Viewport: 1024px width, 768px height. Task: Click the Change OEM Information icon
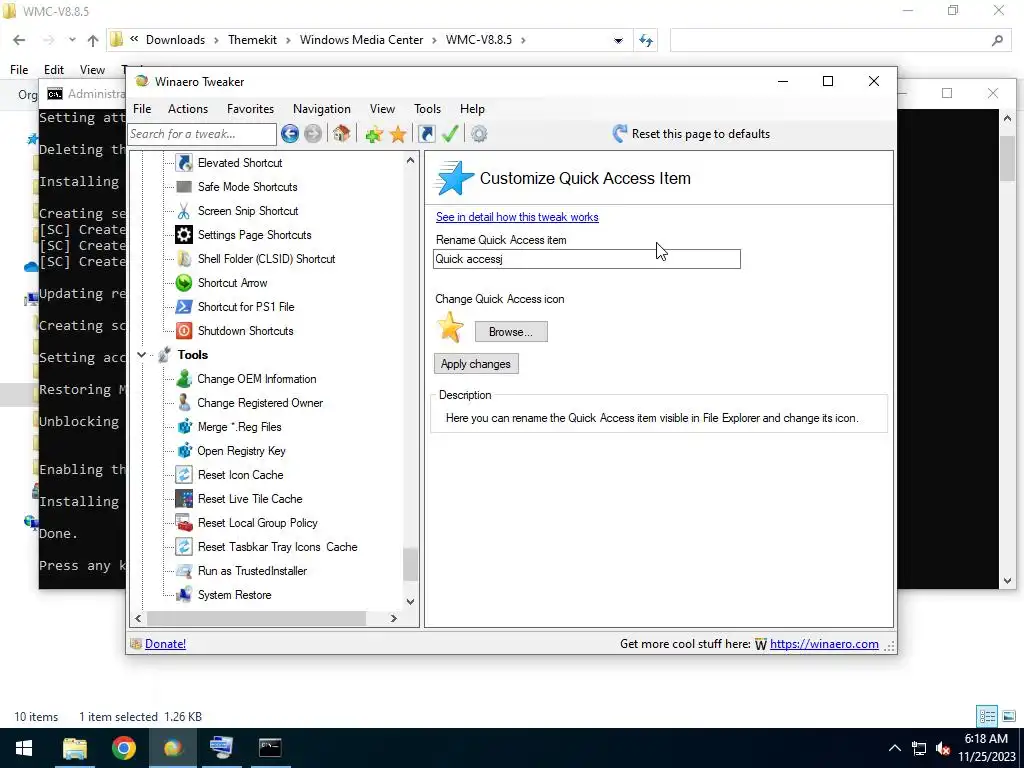click(x=184, y=379)
